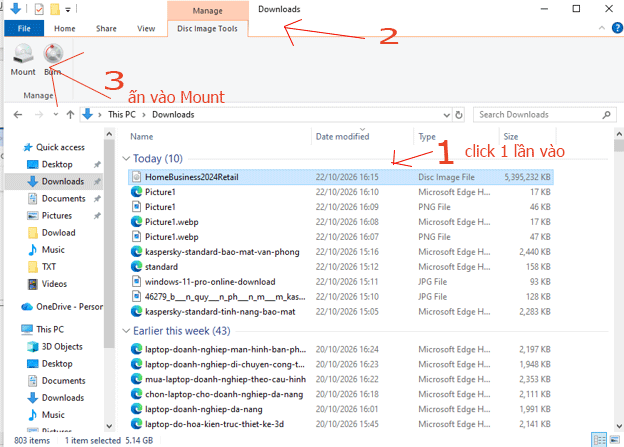
Task: Open the Home ribbon tab
Action: [x=64, y=28]
